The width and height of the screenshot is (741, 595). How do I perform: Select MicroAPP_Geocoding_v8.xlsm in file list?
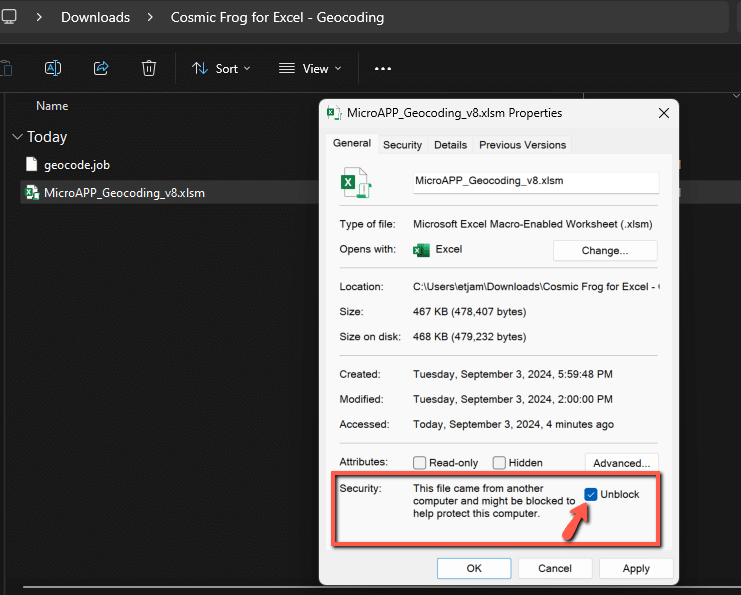pos(124,193)
